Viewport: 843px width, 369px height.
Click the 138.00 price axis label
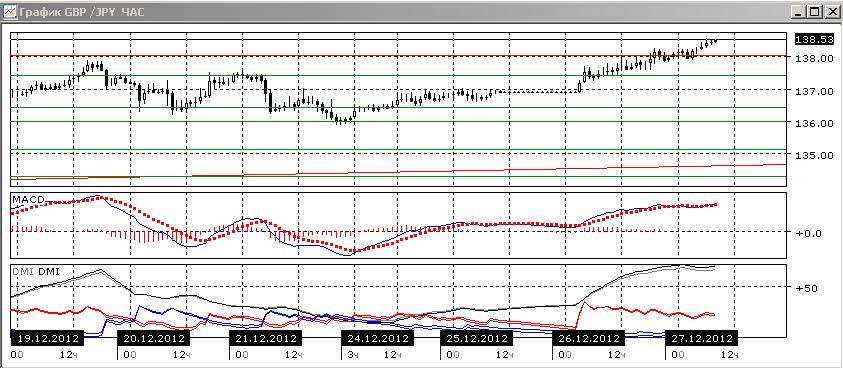coord(814,58)
